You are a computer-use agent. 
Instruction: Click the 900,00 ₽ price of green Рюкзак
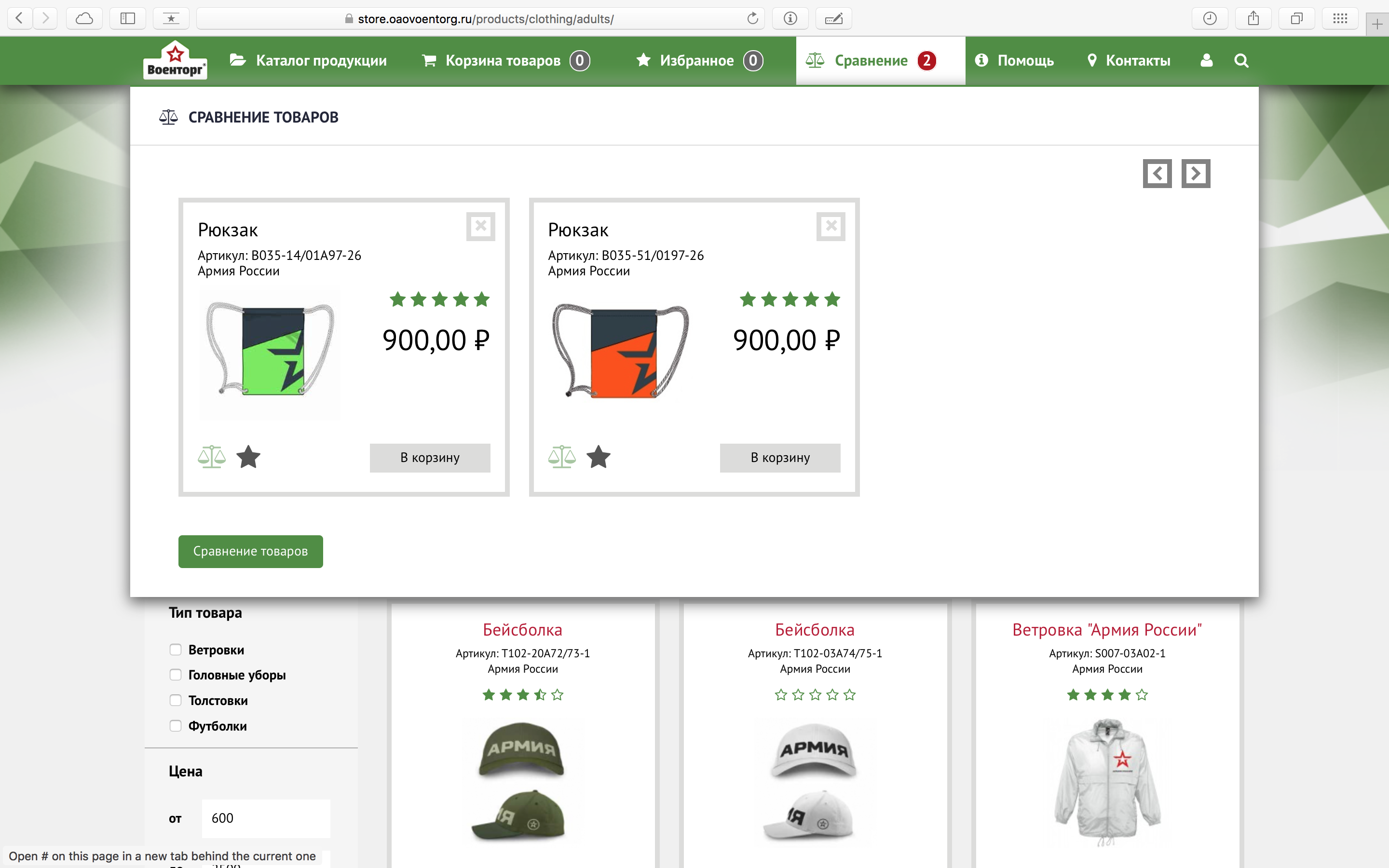436,340
